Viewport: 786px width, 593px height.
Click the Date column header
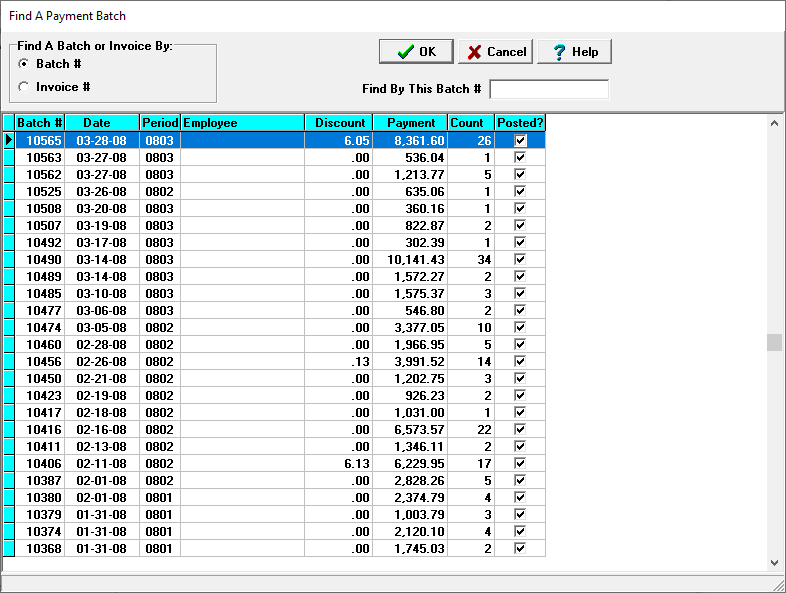[102, 123]
